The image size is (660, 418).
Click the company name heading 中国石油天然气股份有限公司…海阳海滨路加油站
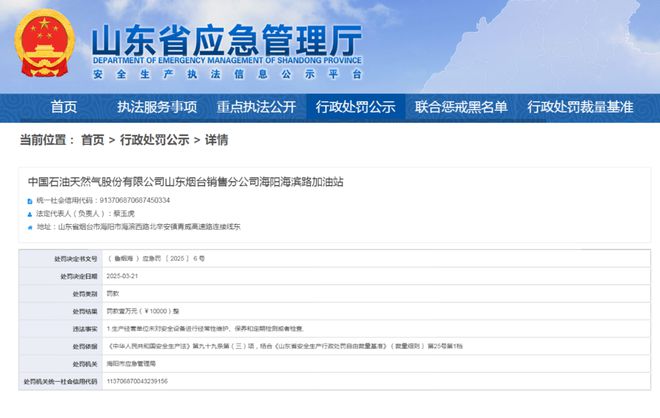(x=186, y=182)
